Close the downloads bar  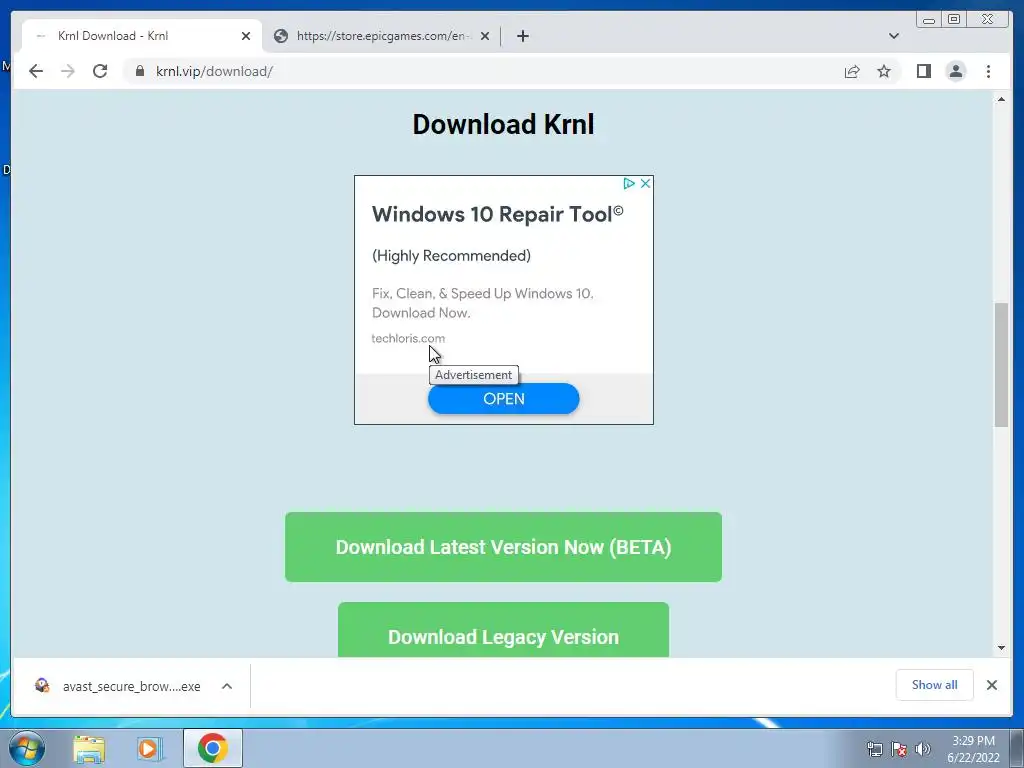point(991,685)
